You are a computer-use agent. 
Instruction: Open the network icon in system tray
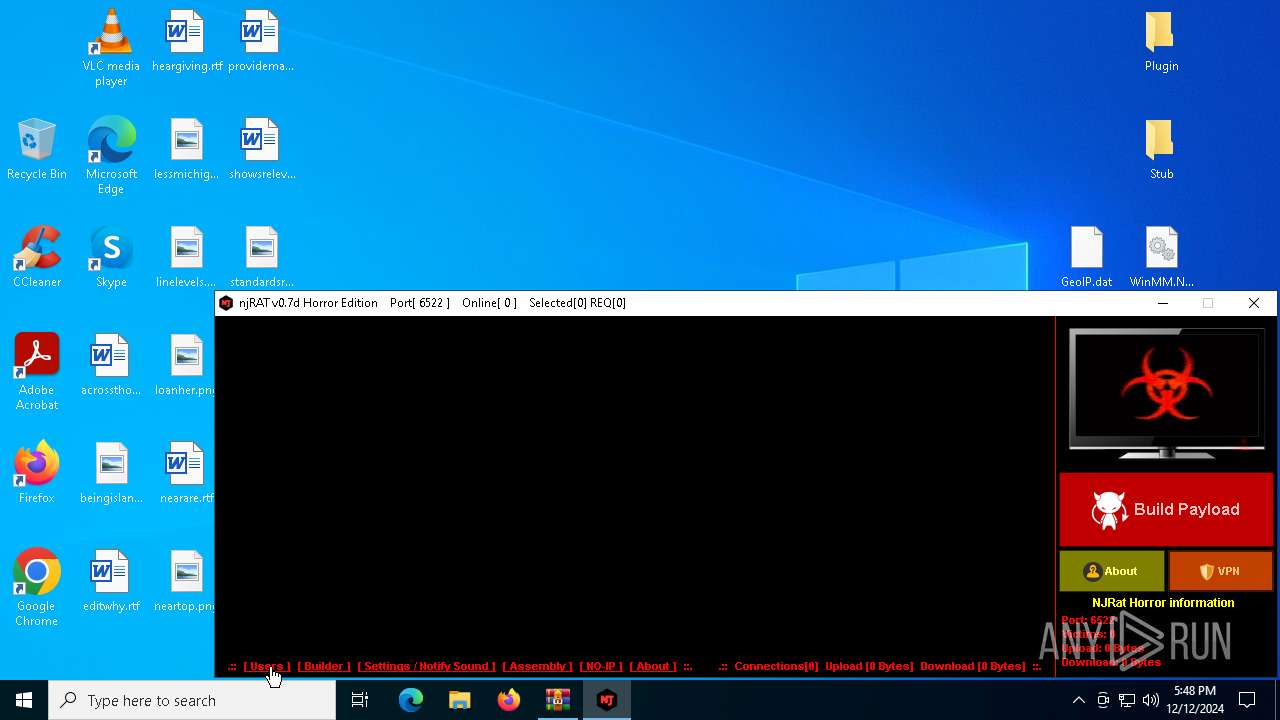coord(1127,700)
